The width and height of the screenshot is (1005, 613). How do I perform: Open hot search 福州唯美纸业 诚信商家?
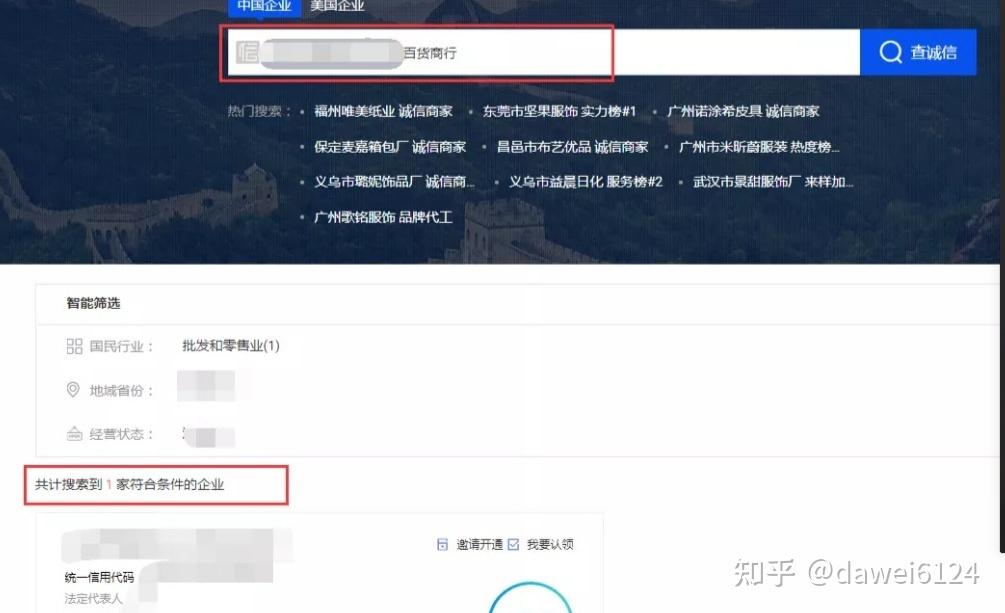click(x=383, y=111)
